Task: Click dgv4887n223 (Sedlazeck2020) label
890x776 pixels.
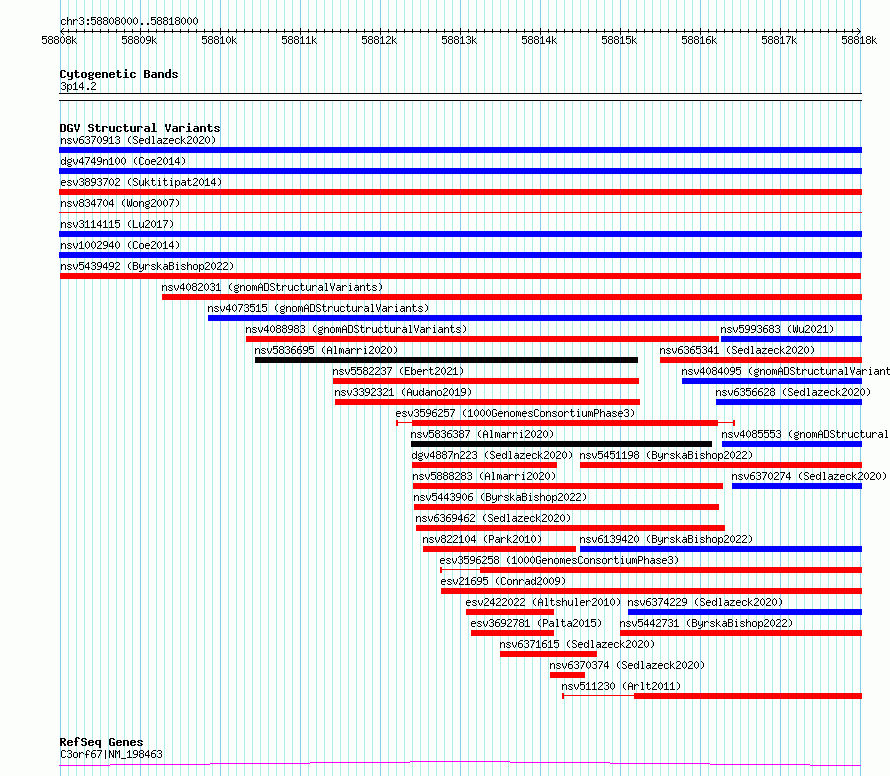Action: pyautogui.click(x=492, y=455)
